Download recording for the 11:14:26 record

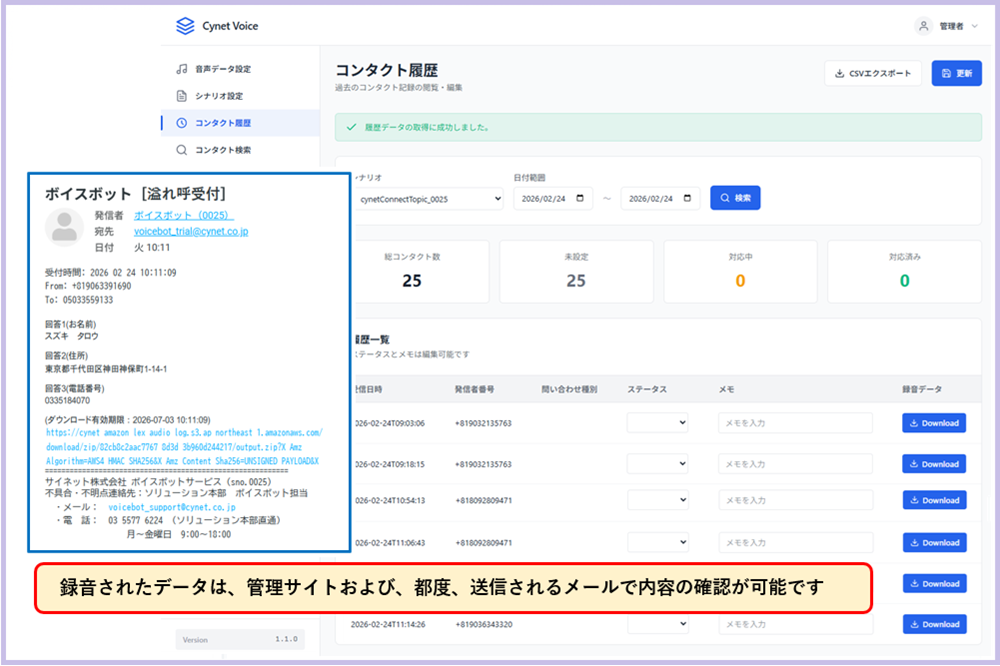934,624
